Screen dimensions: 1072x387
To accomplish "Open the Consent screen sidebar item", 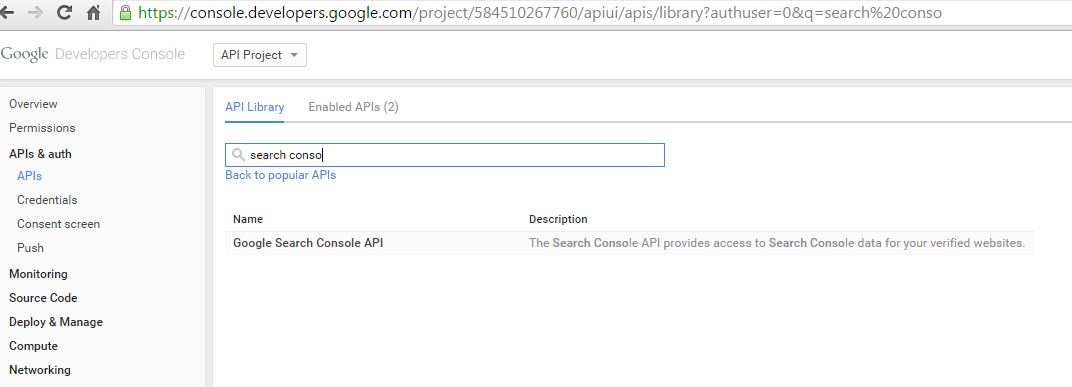I will point(58,224).
